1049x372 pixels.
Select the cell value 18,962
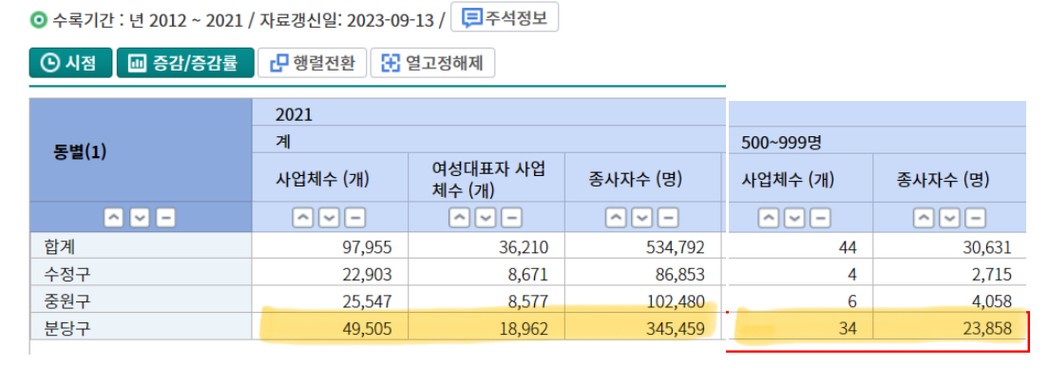tap(523, 329)
